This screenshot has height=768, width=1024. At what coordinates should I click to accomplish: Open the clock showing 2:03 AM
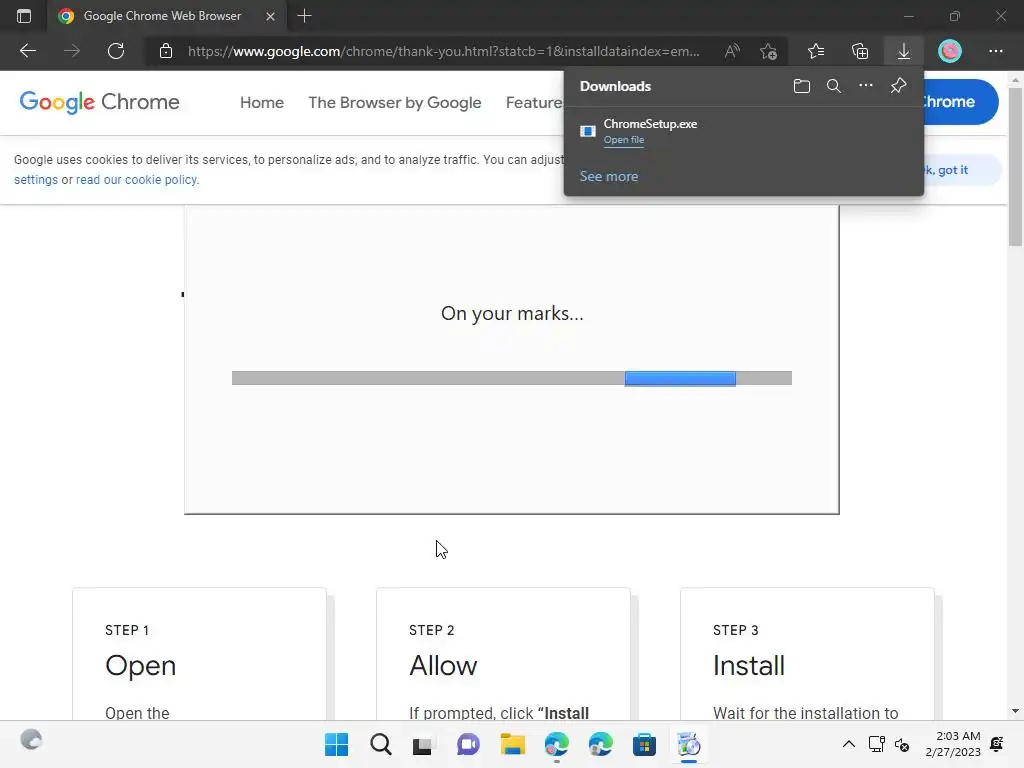coord(953,744)
